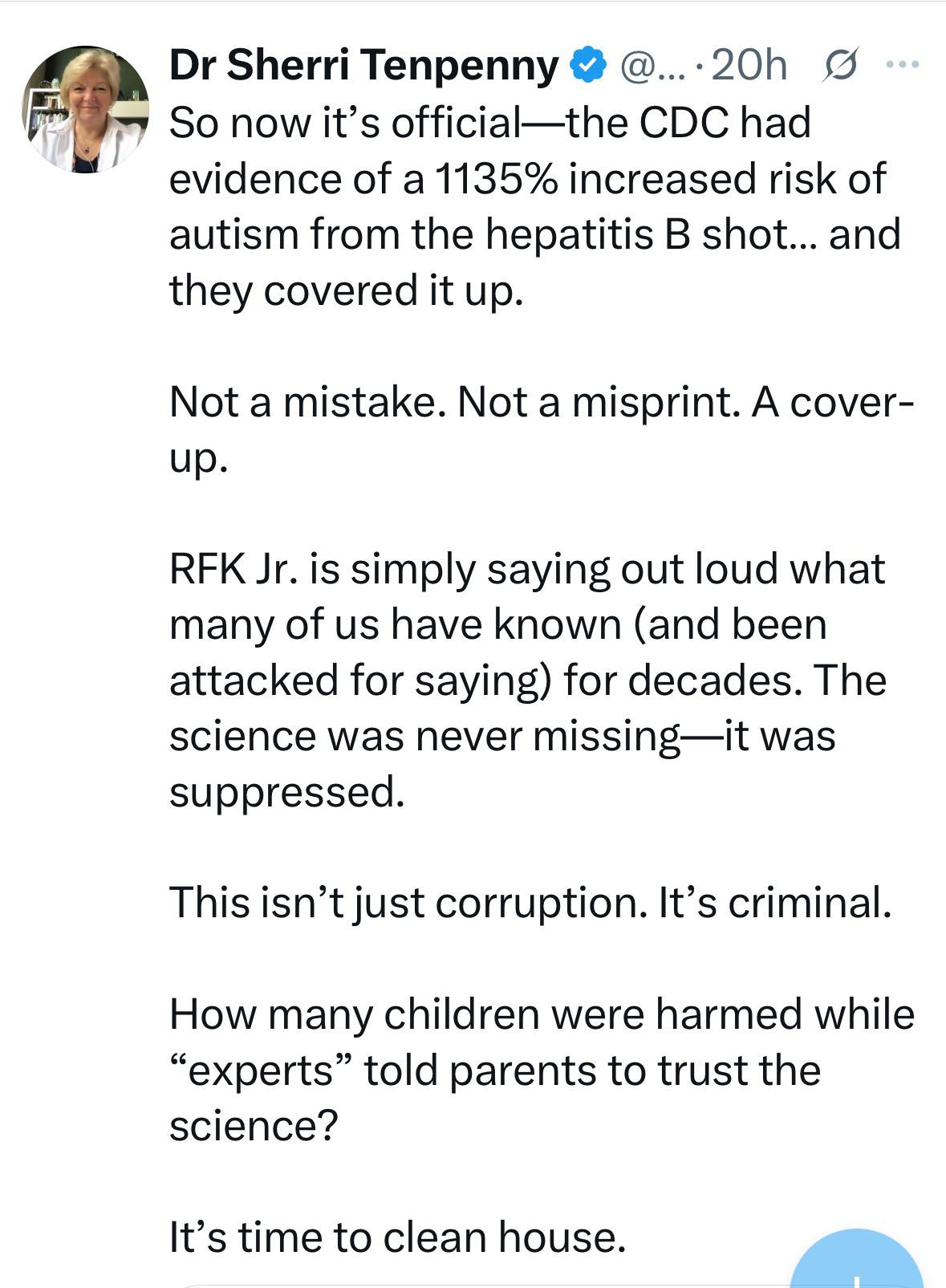Click the "It's time to clean house." line
Image resolution: width=946 pixels, height=1288 pixels.
point(397,1237)
